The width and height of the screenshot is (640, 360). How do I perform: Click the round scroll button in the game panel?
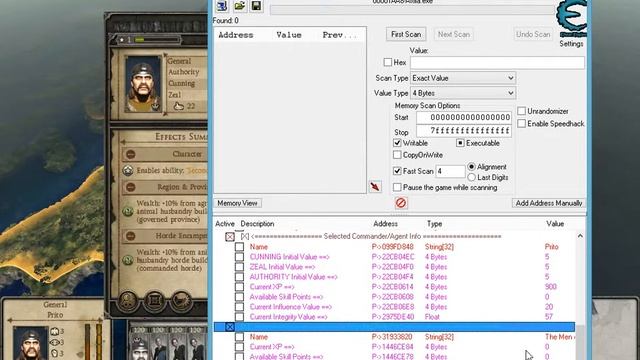pos(154,301)
